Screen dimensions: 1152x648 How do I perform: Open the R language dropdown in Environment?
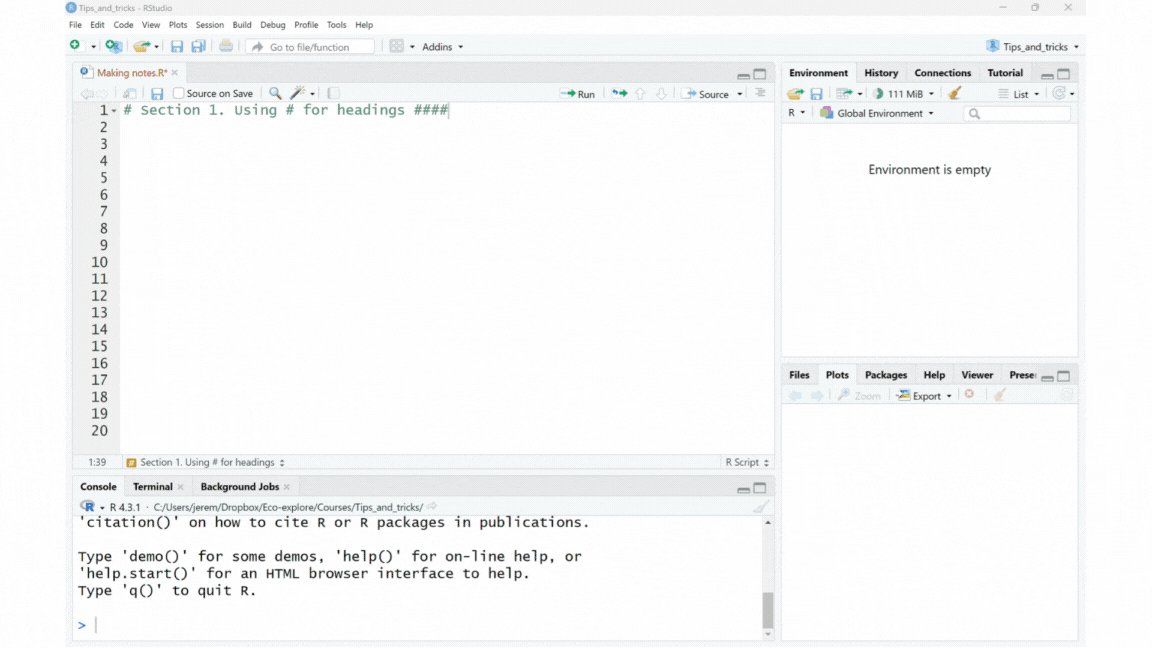(x=796, y=113)
